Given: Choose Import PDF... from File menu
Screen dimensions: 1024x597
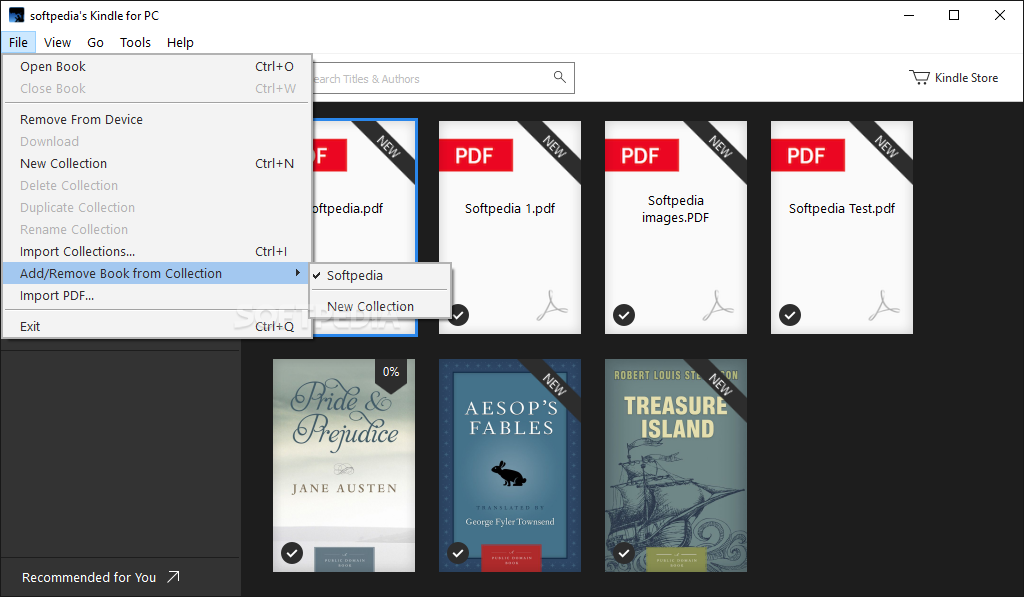Looking at the screenshot, I should [x=157, y=295].
